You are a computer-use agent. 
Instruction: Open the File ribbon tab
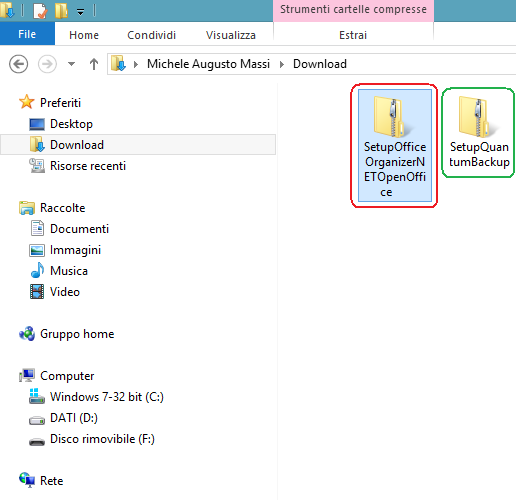27,34
